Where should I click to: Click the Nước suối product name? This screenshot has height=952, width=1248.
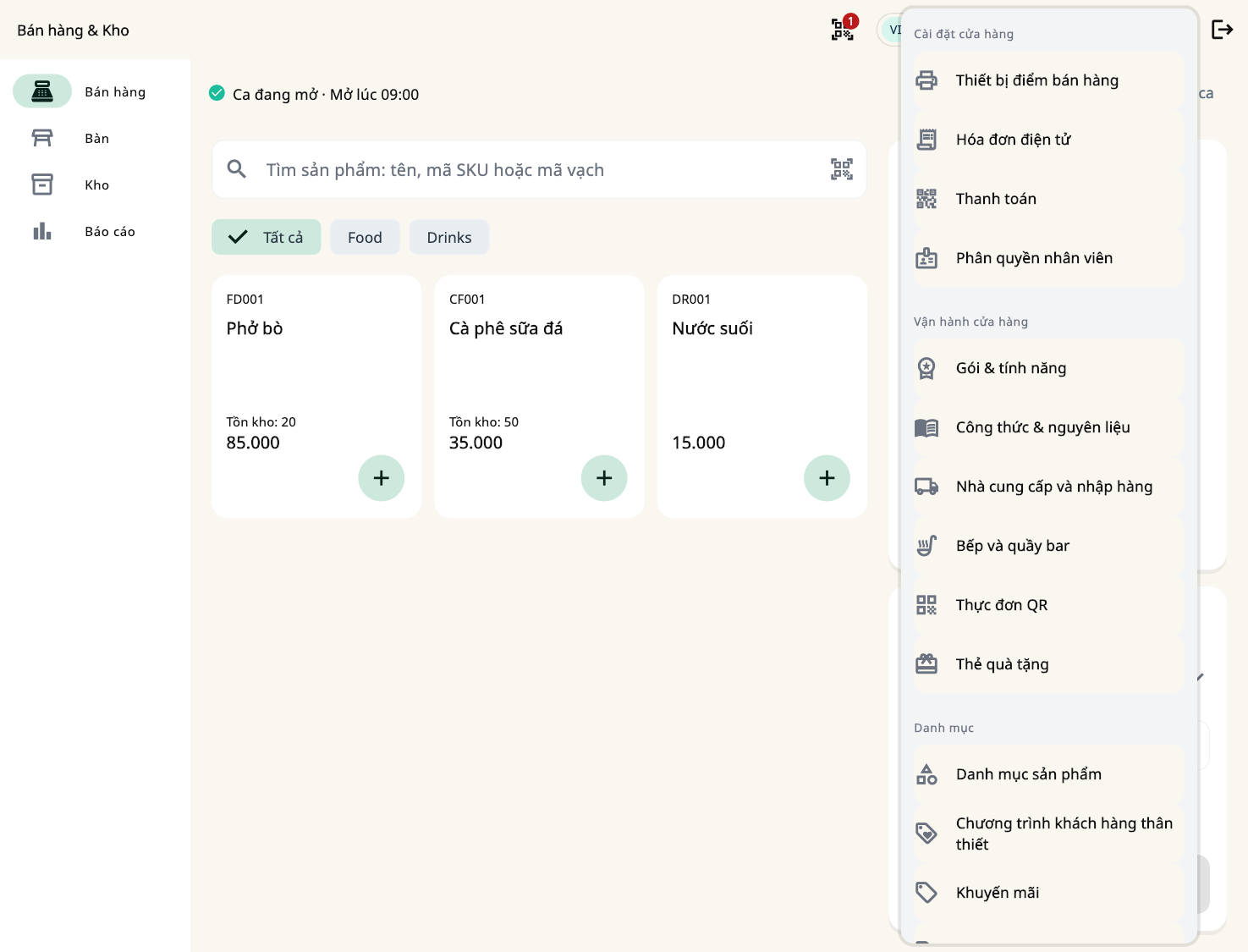click(712, 328)
